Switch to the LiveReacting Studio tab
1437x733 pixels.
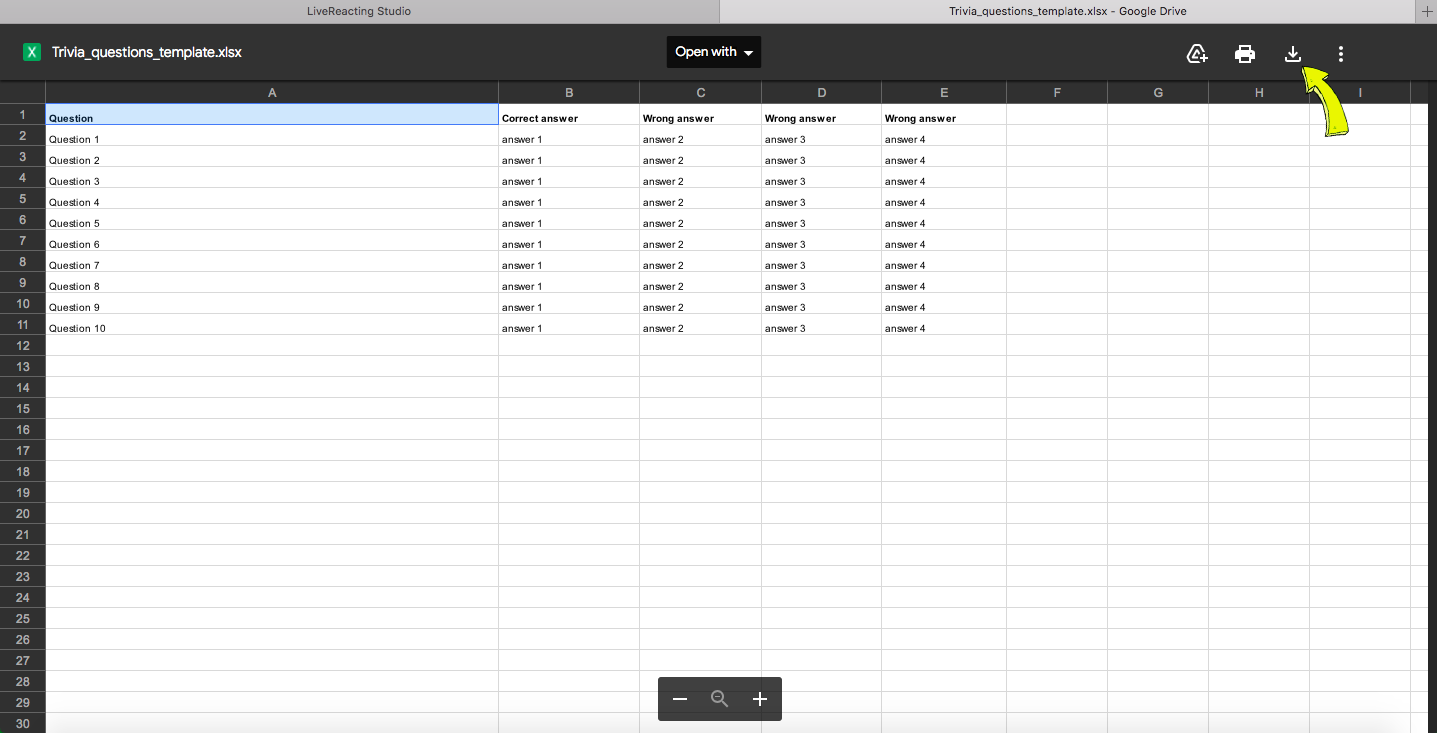(359, 11)
